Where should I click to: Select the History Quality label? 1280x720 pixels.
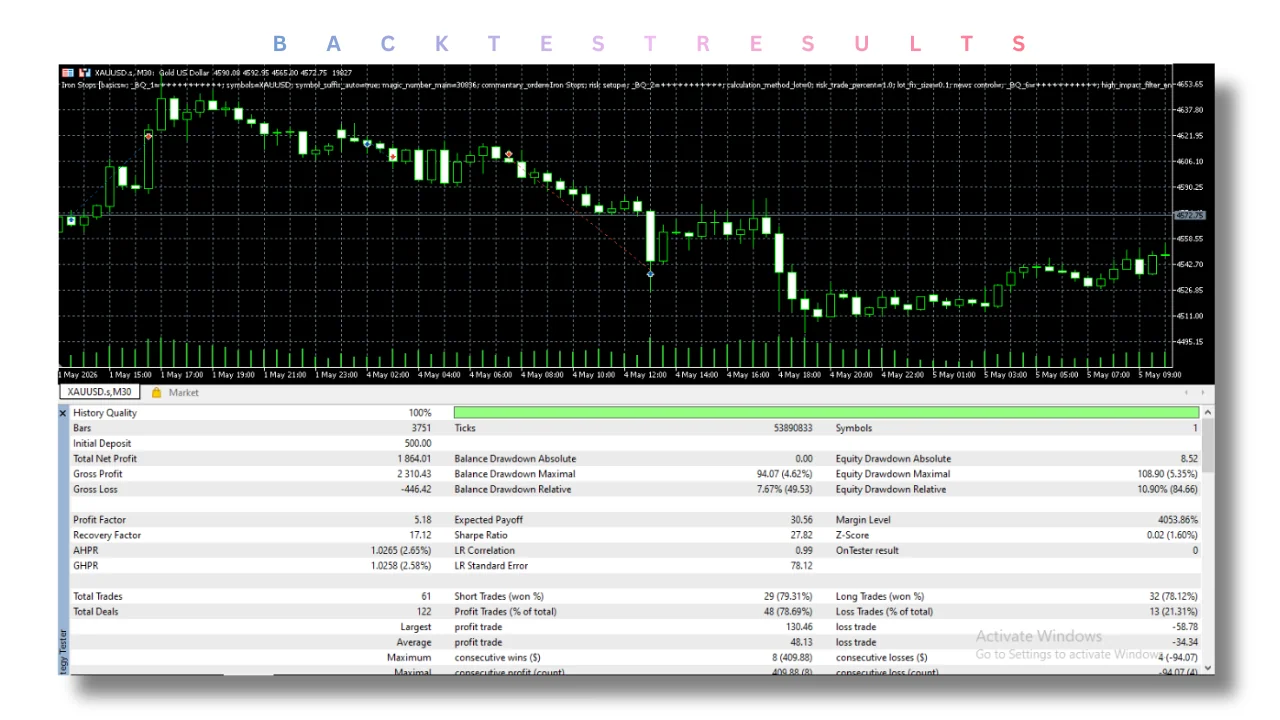click(x=105, y=413)
